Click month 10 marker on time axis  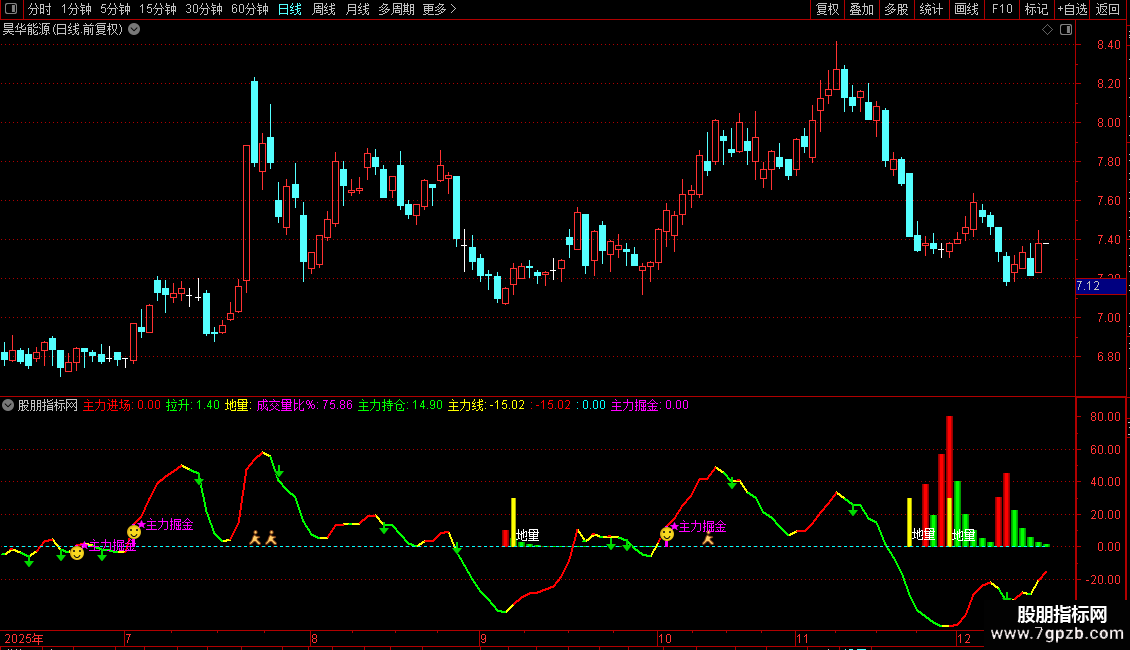pos(664,638)
